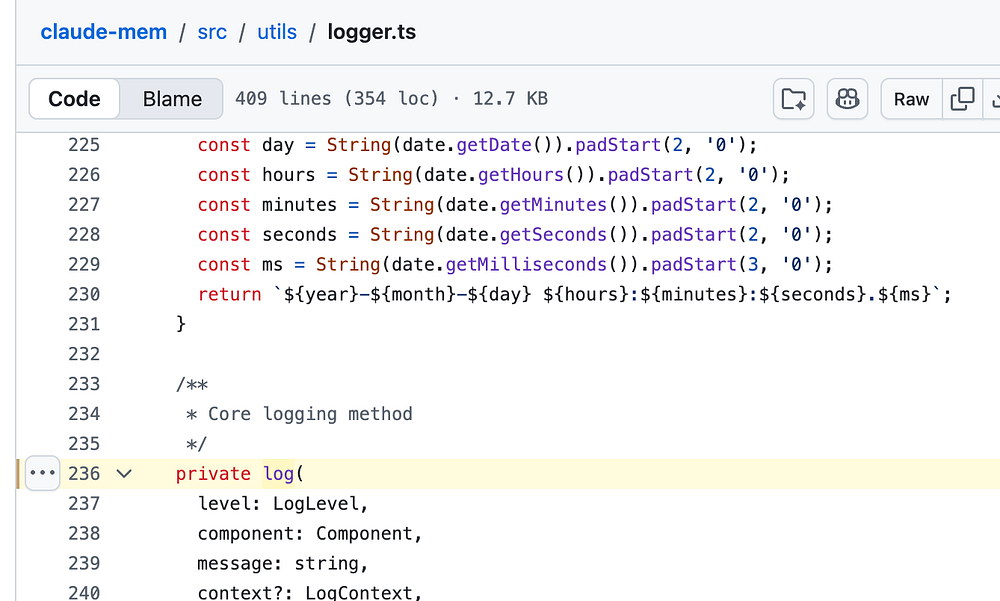
Task: Click the '409 lines (354 loc)' file info
Action: pyautogui.click(x=337, y=99)
